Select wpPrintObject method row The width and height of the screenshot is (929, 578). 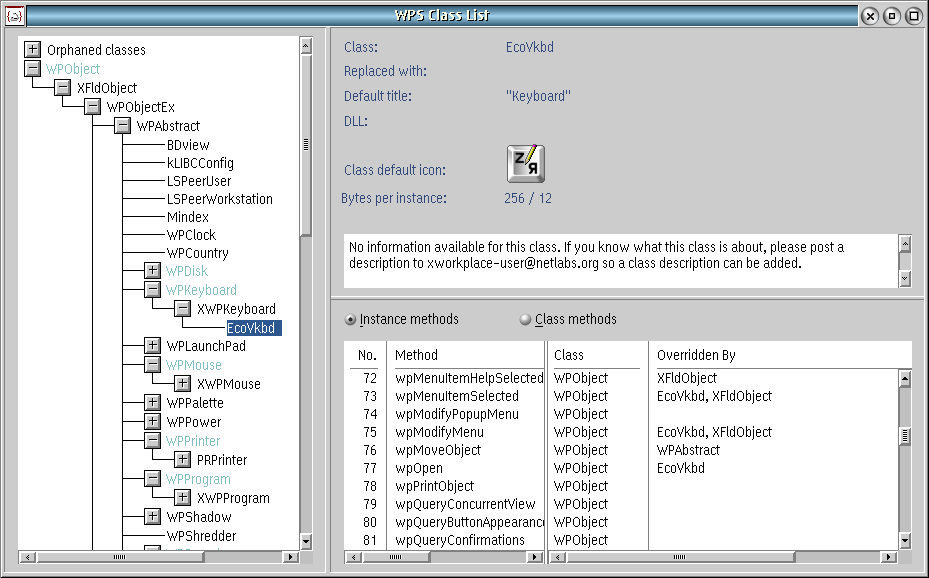pos(434,486)
